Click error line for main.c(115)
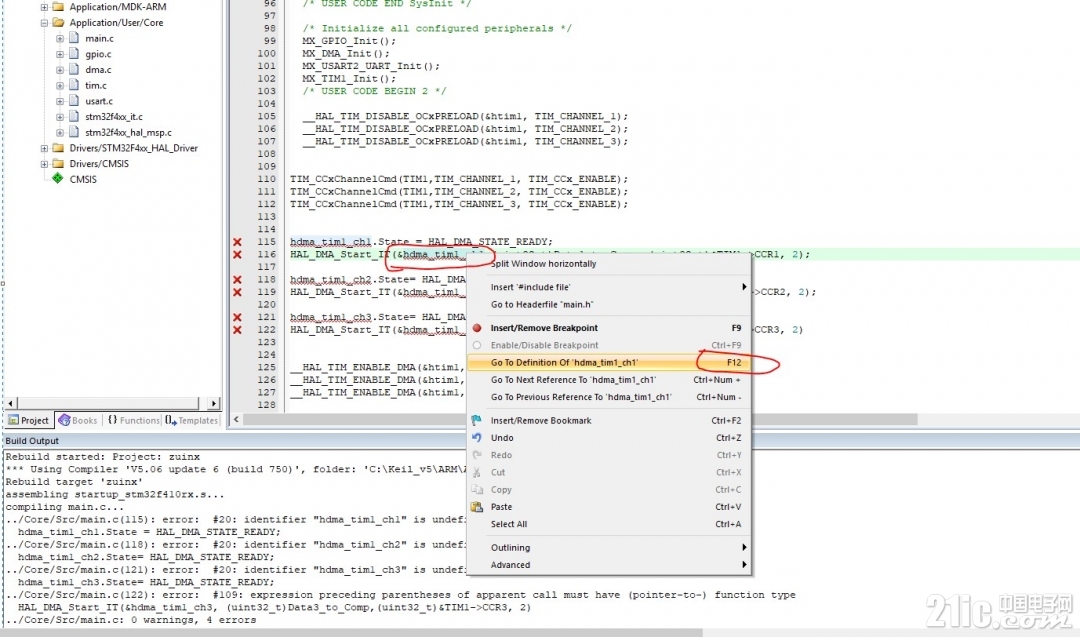Screen dimensions: 1080x637 tap(236, 519)
